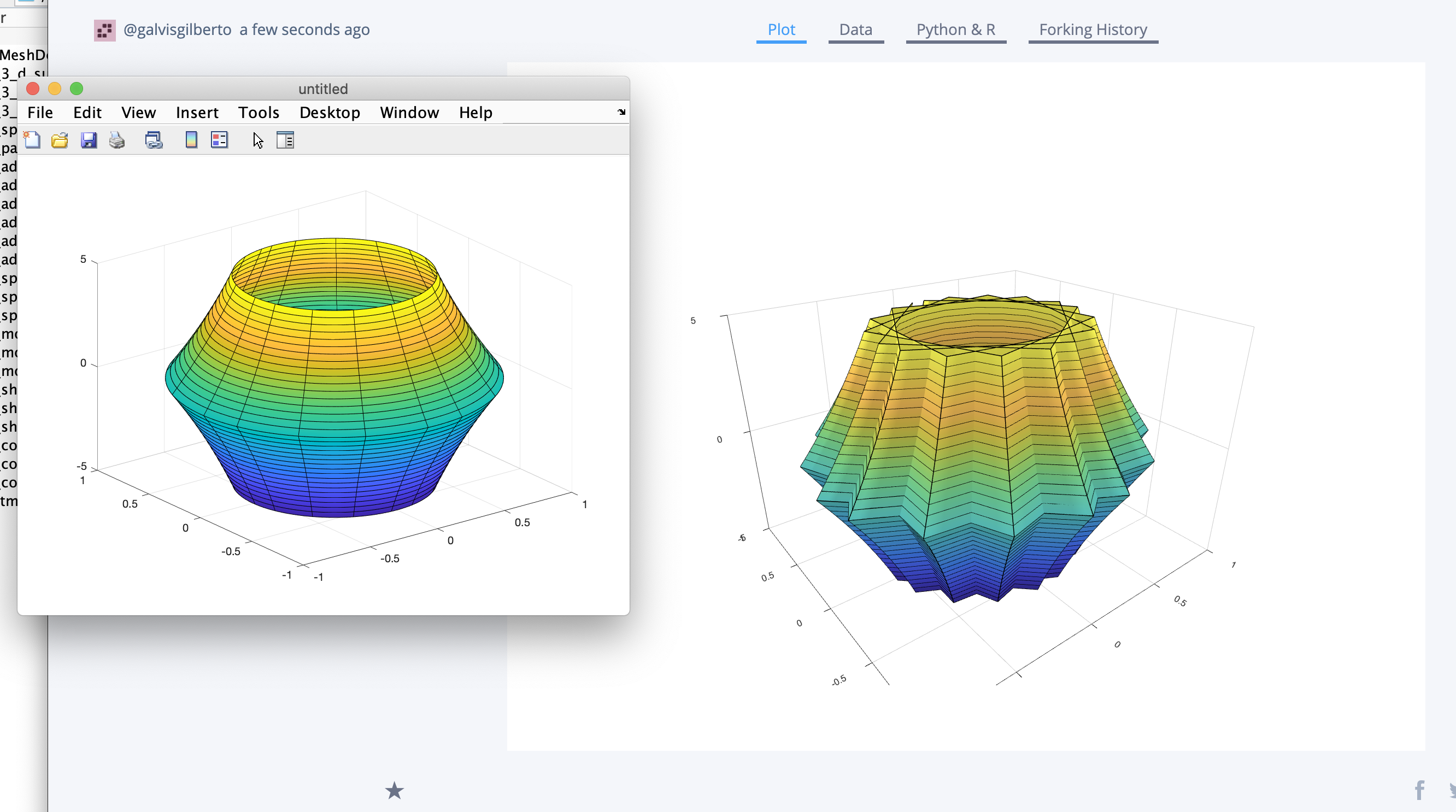The width and height of the screenshot is (1456, 812).
Task: Switch to the Forking History tab
Action: pos(1093,30)
